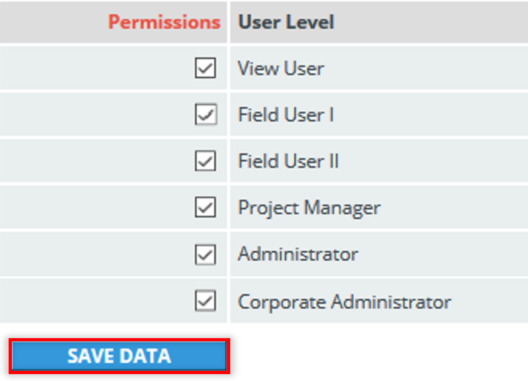Toggle the Project Manager checkbox

[205, 207]
